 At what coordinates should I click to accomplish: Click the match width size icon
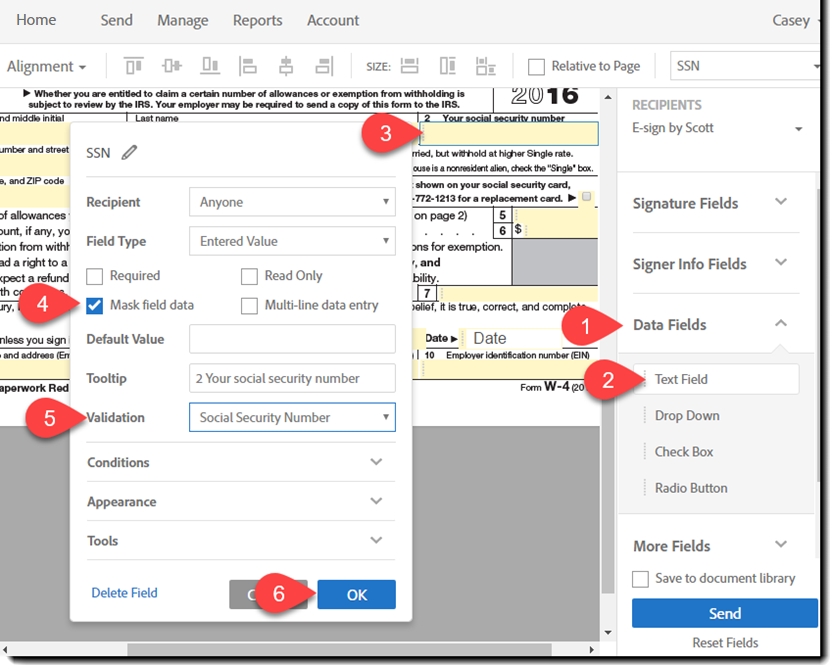[409, 66]
